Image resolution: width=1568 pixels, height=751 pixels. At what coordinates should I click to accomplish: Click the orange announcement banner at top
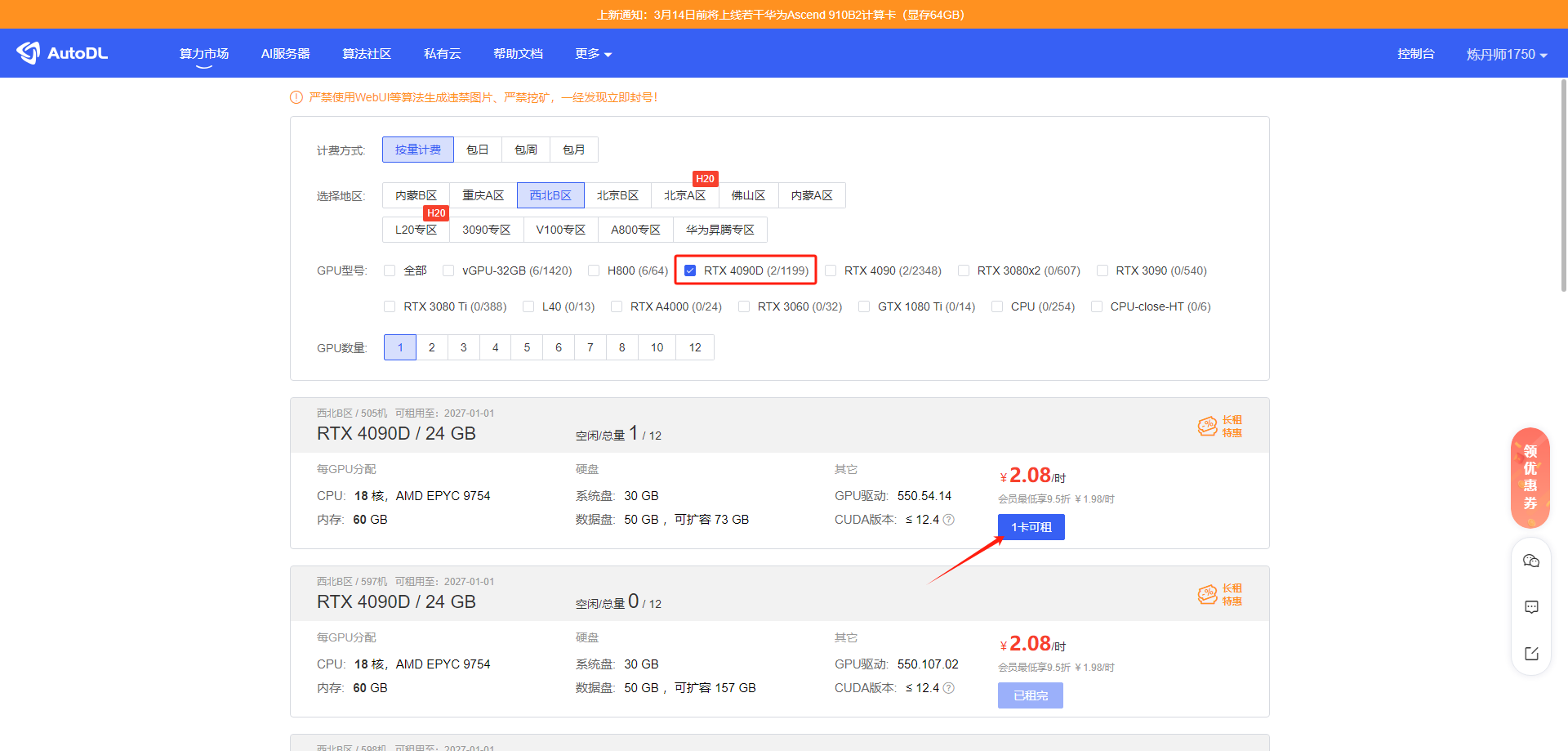pos(784,14)
